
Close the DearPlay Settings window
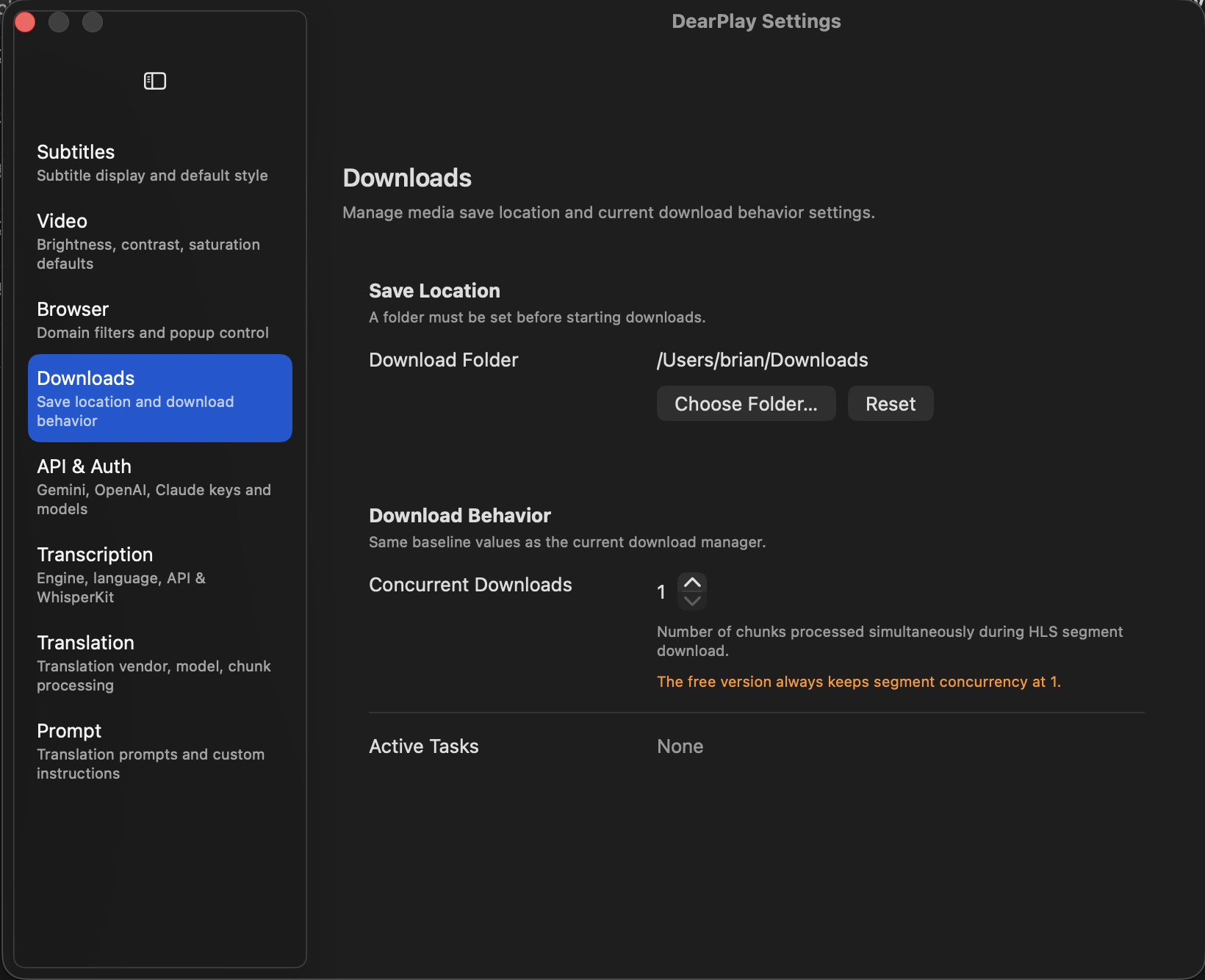[x=25, y=22]
